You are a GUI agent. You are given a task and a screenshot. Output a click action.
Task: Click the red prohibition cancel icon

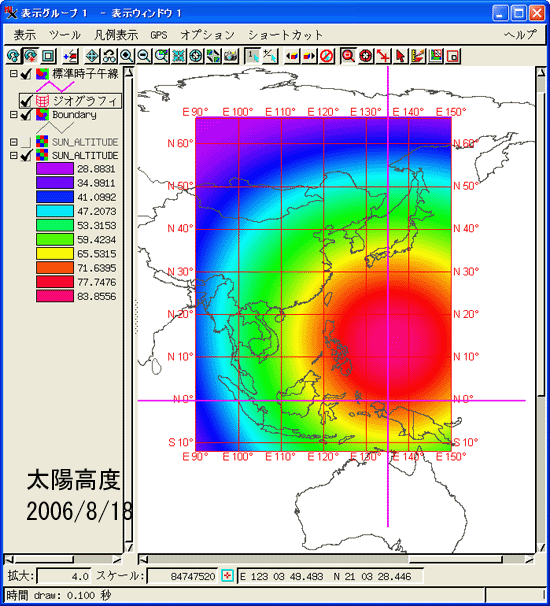(x=327, y=56)
